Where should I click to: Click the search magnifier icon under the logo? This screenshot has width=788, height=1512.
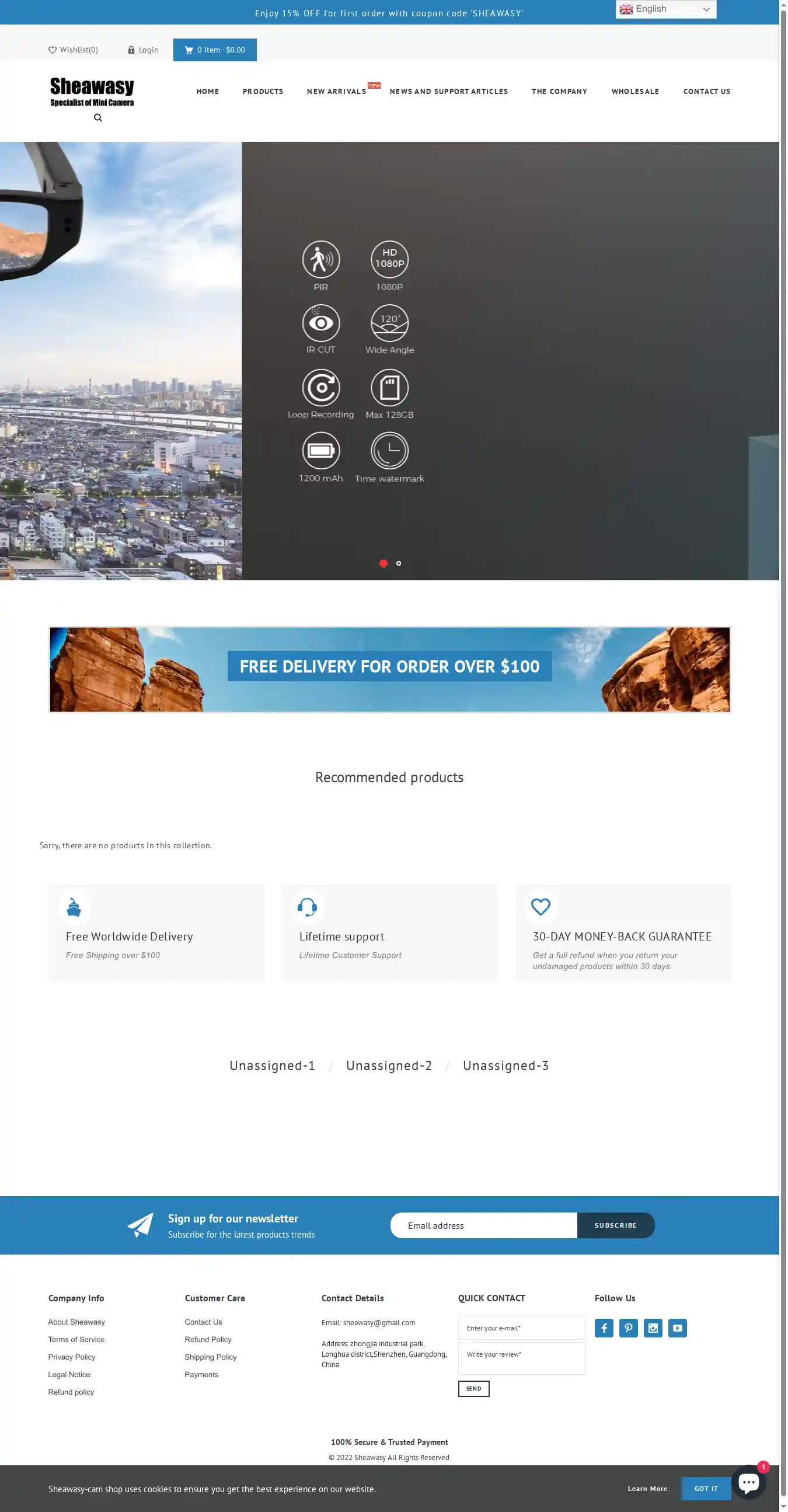tap(98, 118)
